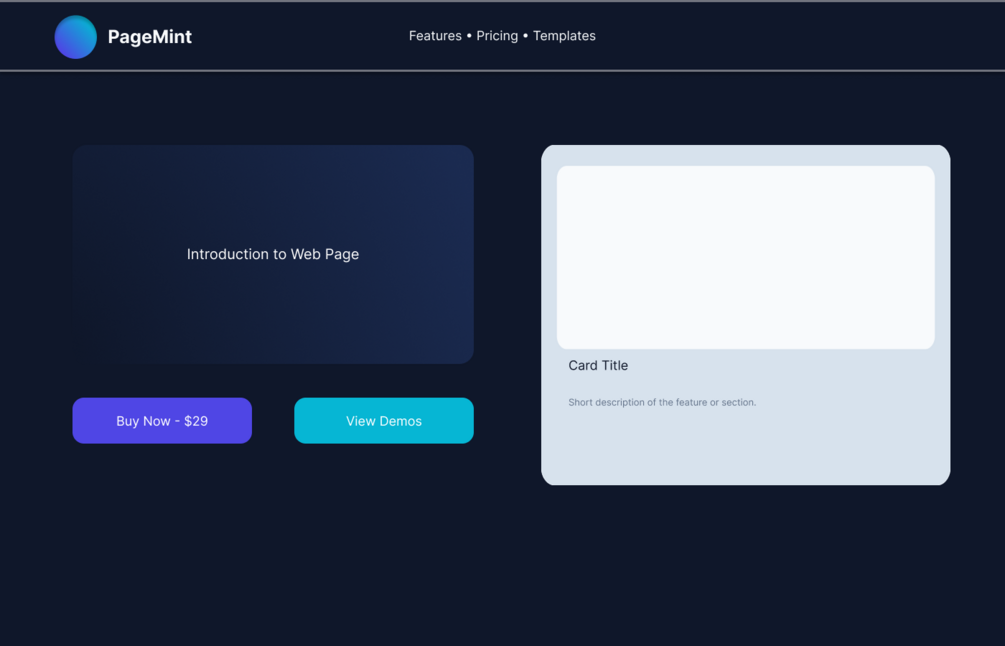Click the PageMint brand name text

coord(150,37)
